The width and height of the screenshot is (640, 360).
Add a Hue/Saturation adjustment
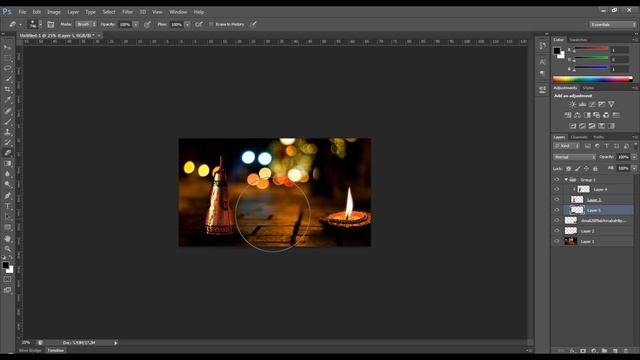pos(568,115)
